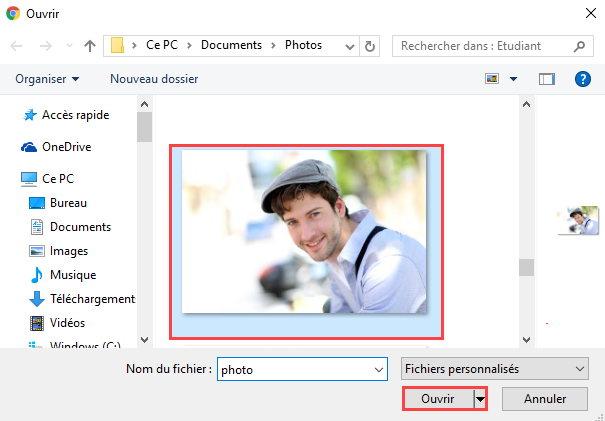Click the file list scroll up arrow

point(526,104)
